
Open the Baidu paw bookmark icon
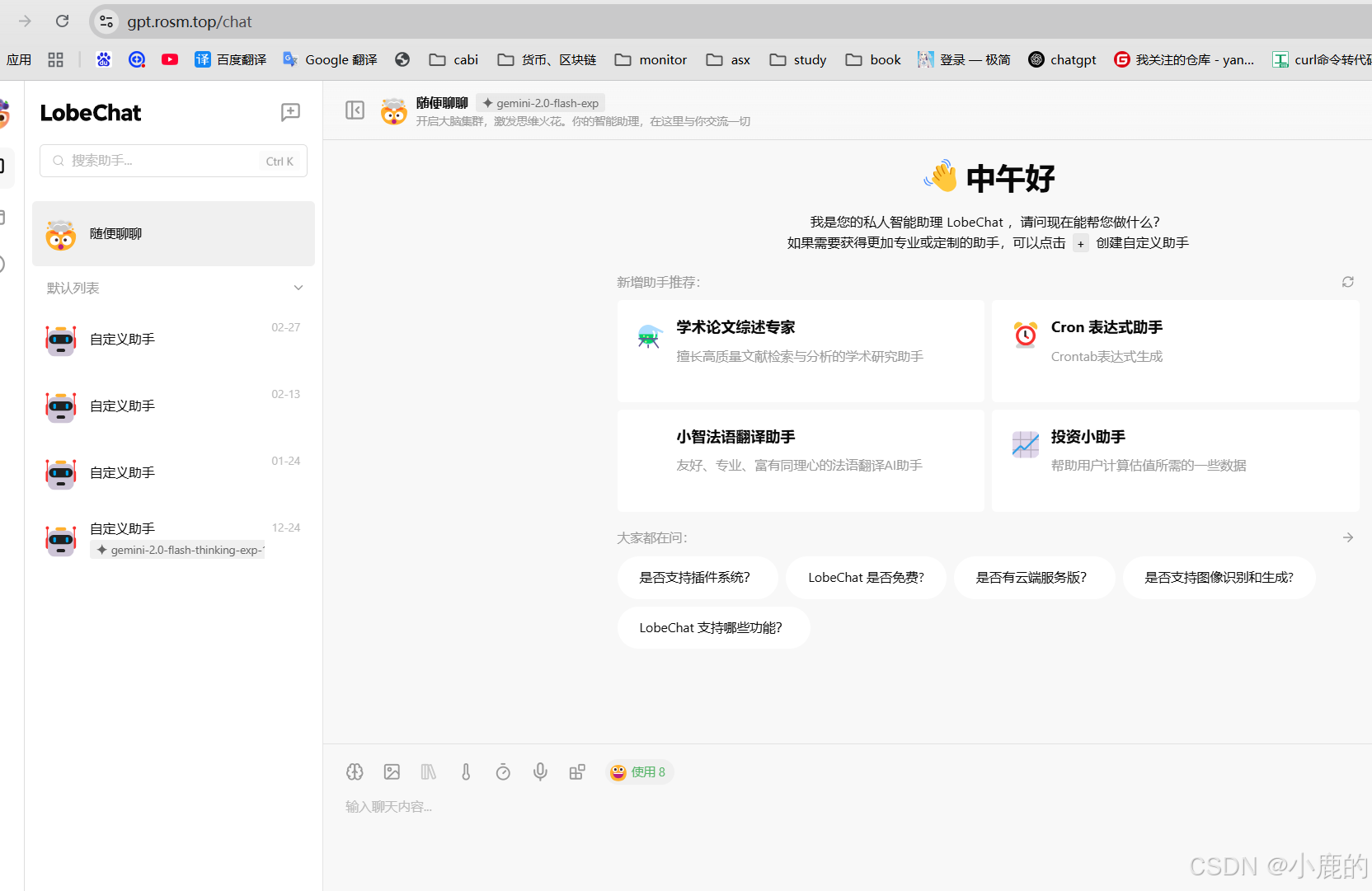tap(103, 59)
